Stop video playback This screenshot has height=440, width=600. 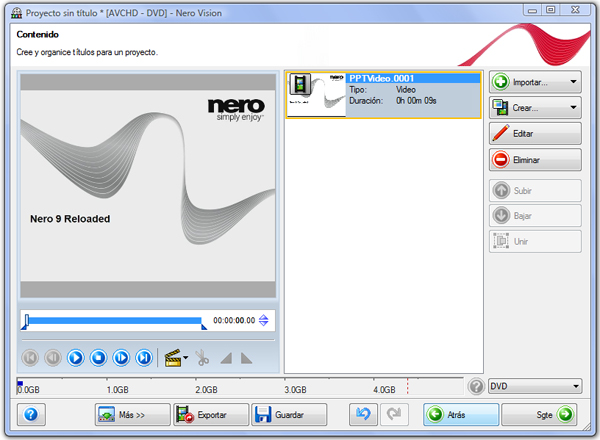[x=98, y=358]
